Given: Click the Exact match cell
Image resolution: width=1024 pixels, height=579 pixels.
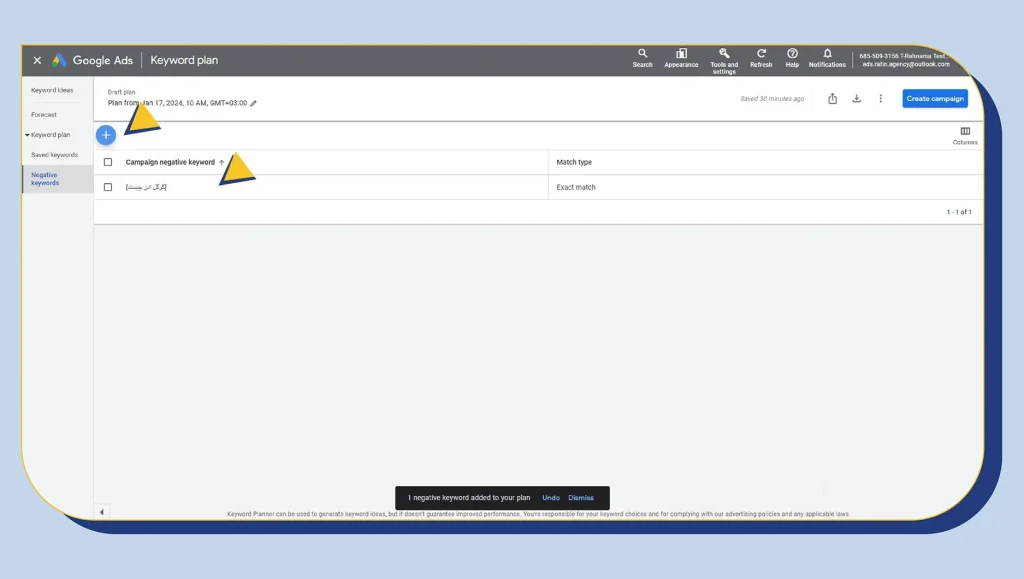Looking at the screenshot, I should [x=576, y=187].
